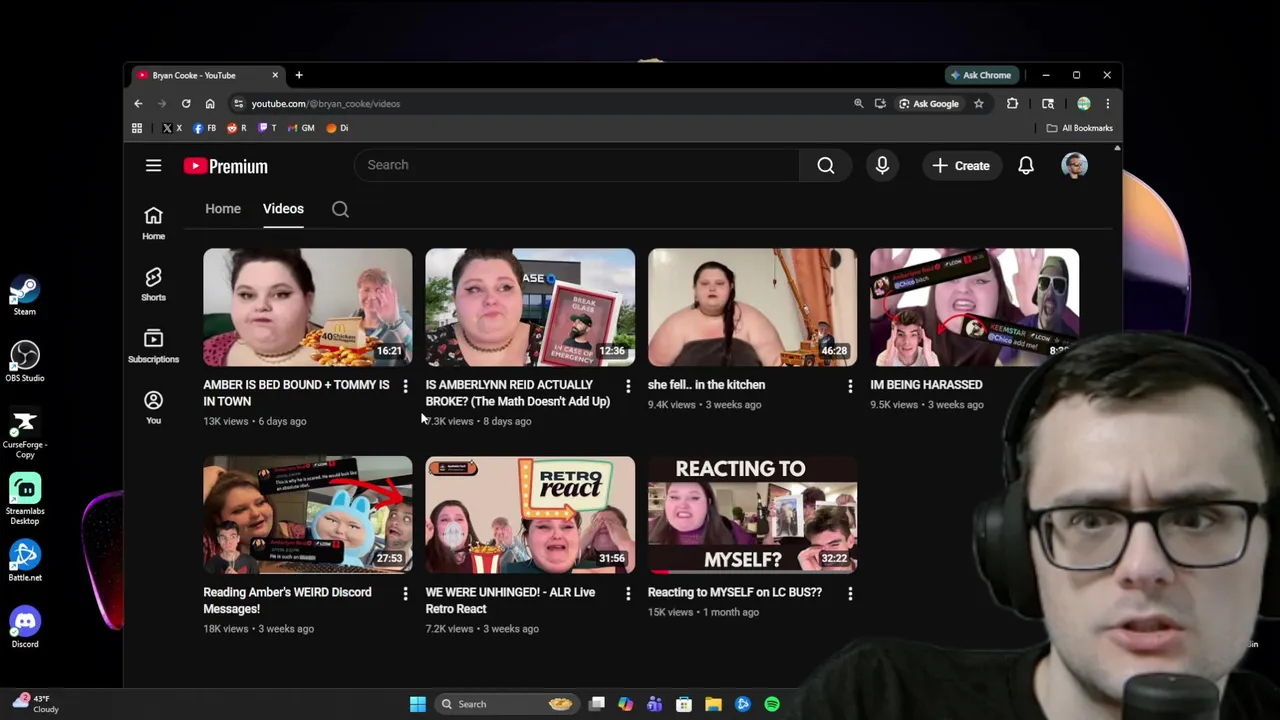1280x720 pixels.
Task: Play the 12:36 Amberlynn Reid broke thumbnail
Action: tap(530, 307)
